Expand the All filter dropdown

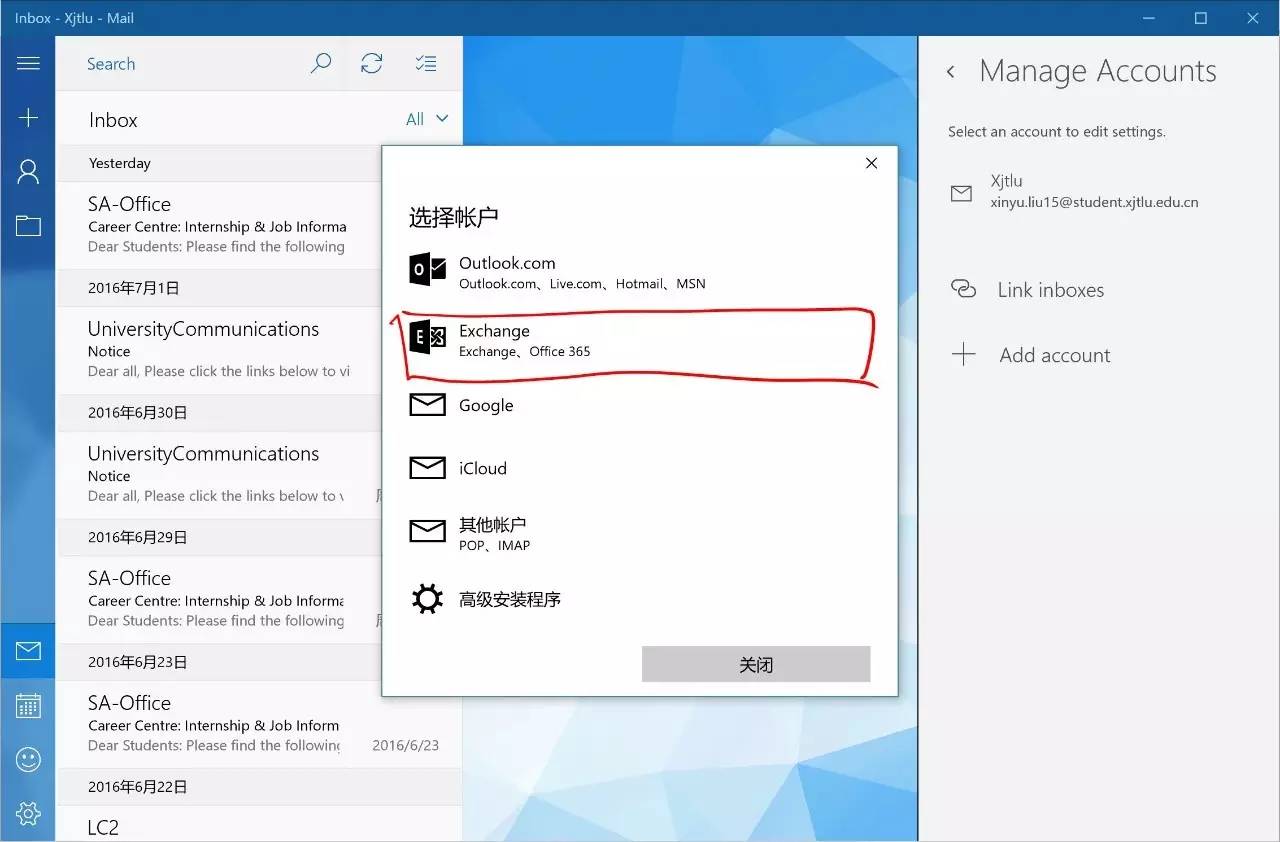tap(427, 119)
